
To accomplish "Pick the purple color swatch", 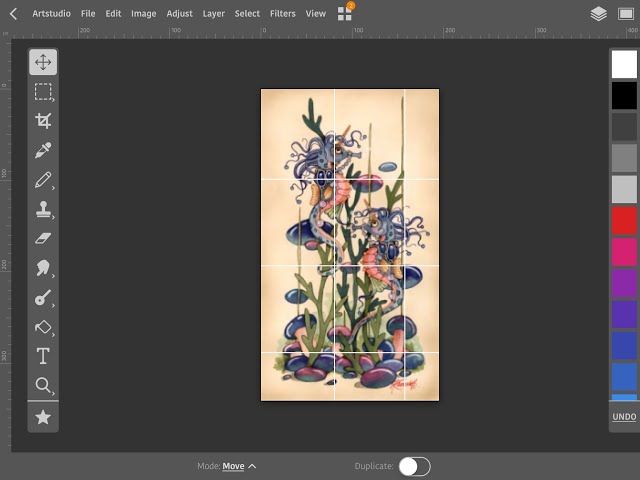I will [x=624, y=283].
